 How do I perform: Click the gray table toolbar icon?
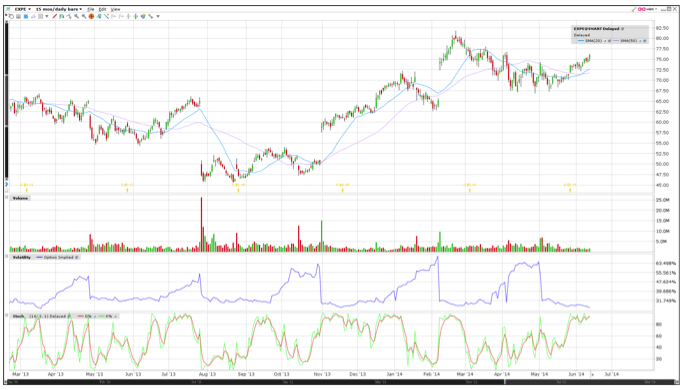pos(40,16)
